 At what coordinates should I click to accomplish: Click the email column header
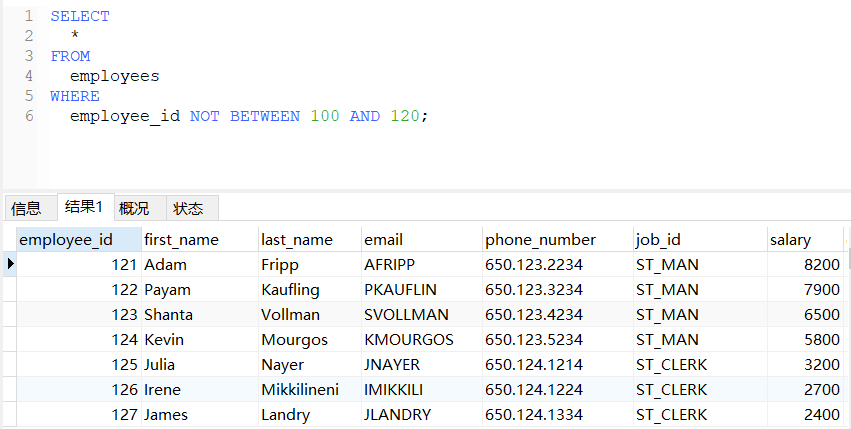click(383, 240)
